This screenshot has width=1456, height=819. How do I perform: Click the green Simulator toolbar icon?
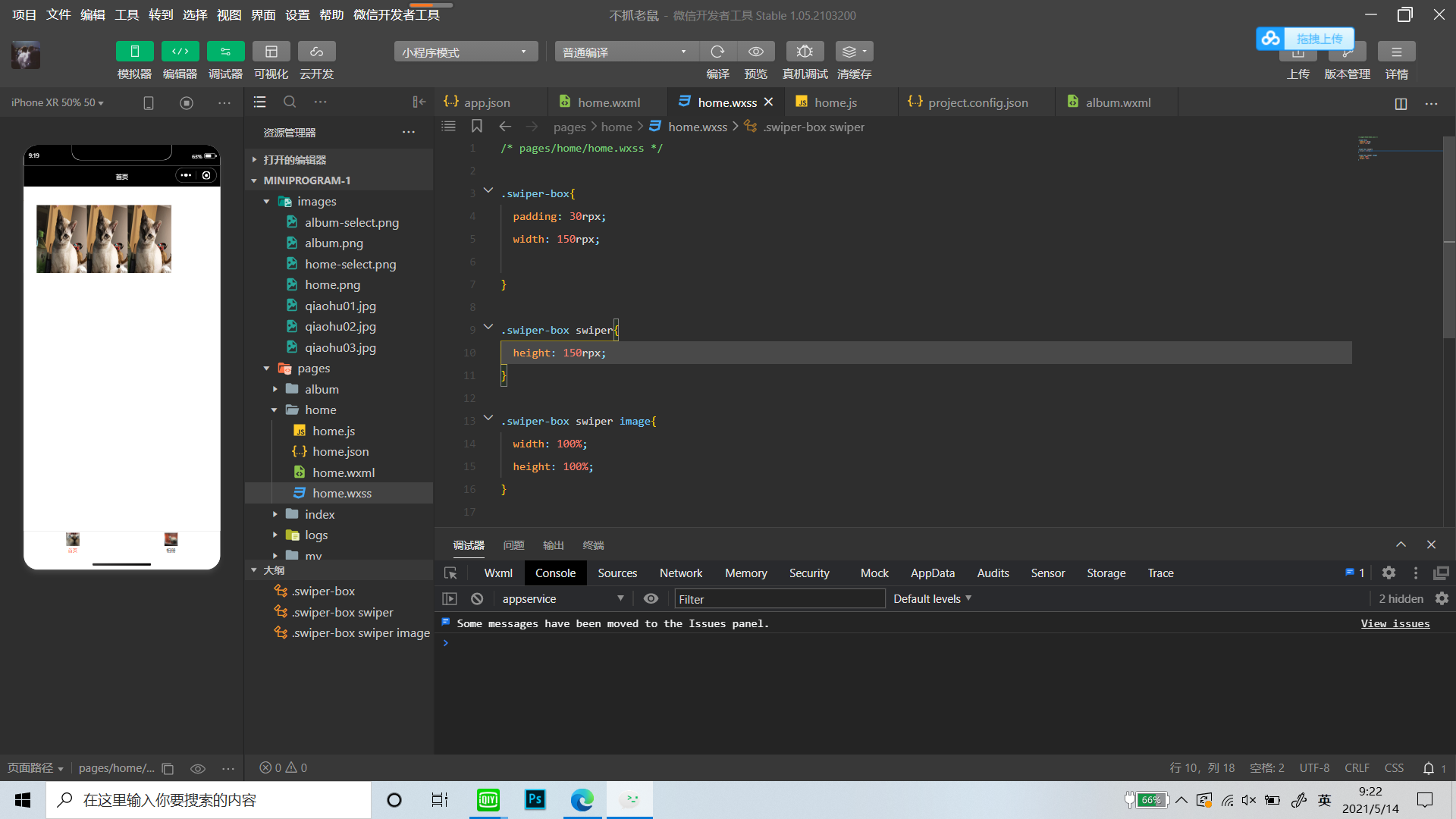(x=134, y=52)
